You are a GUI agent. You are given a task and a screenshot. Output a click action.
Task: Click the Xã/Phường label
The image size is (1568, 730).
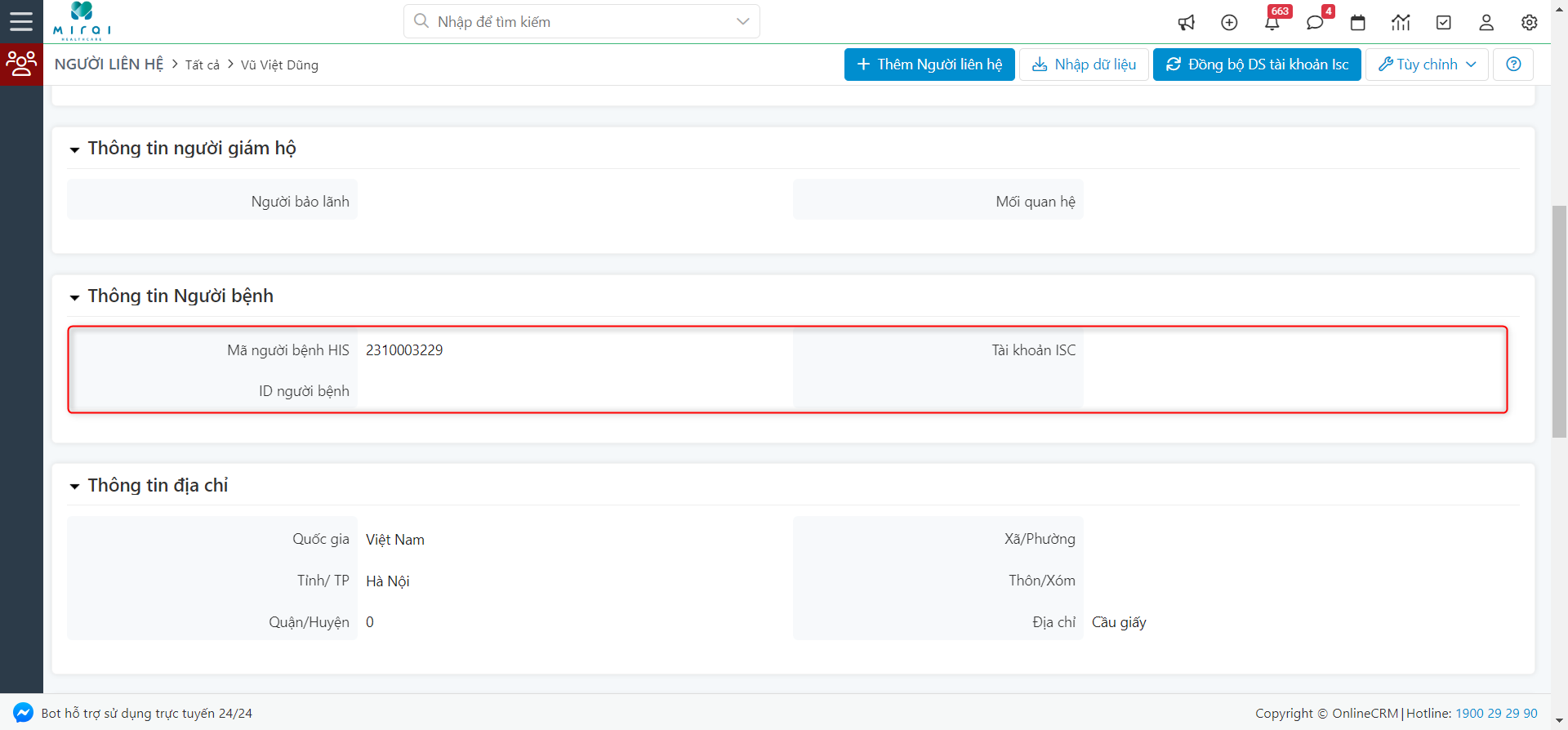(x=1040, y=539)
